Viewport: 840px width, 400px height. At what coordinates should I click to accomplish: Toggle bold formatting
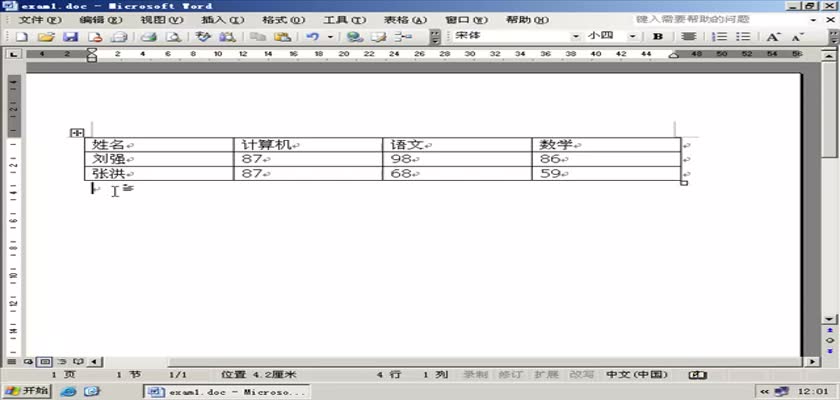point(658,36)
